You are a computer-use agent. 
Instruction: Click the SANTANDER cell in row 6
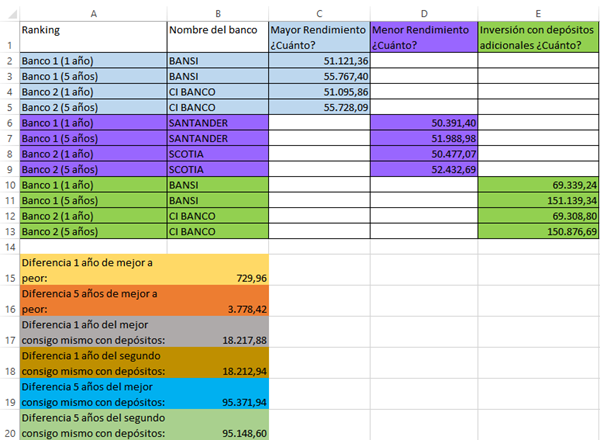pyautogui.click(x=217, y=121)
